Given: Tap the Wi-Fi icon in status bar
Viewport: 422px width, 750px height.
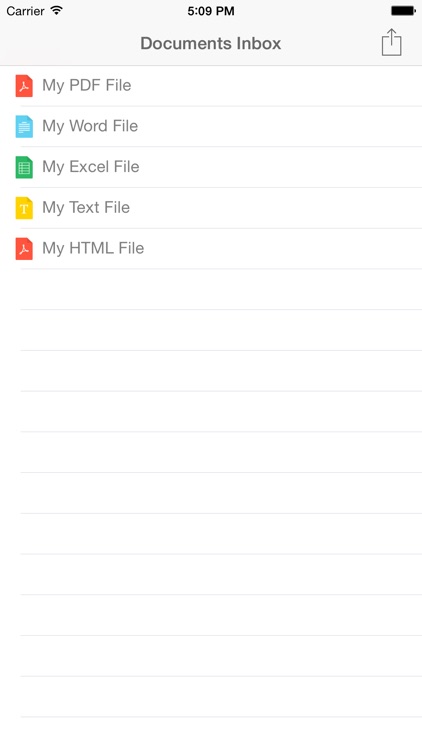Looking at the screenshot, I should pyautogui.click(x=57, y=11).
